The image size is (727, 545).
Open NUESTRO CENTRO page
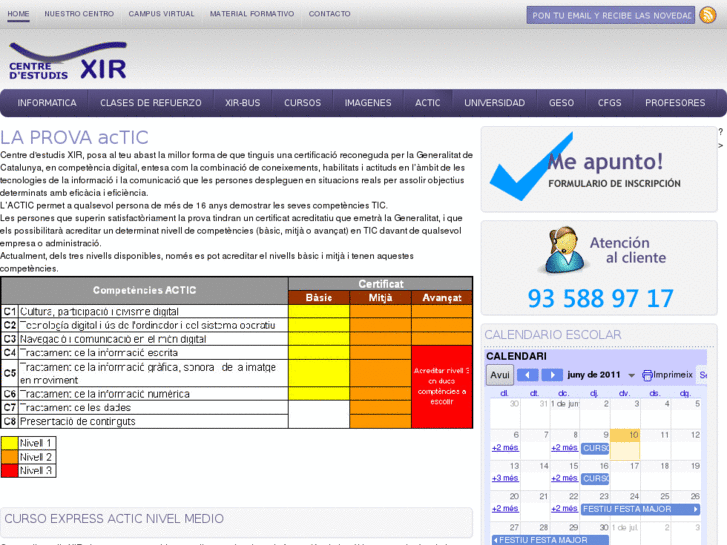(x=79, y=14)
